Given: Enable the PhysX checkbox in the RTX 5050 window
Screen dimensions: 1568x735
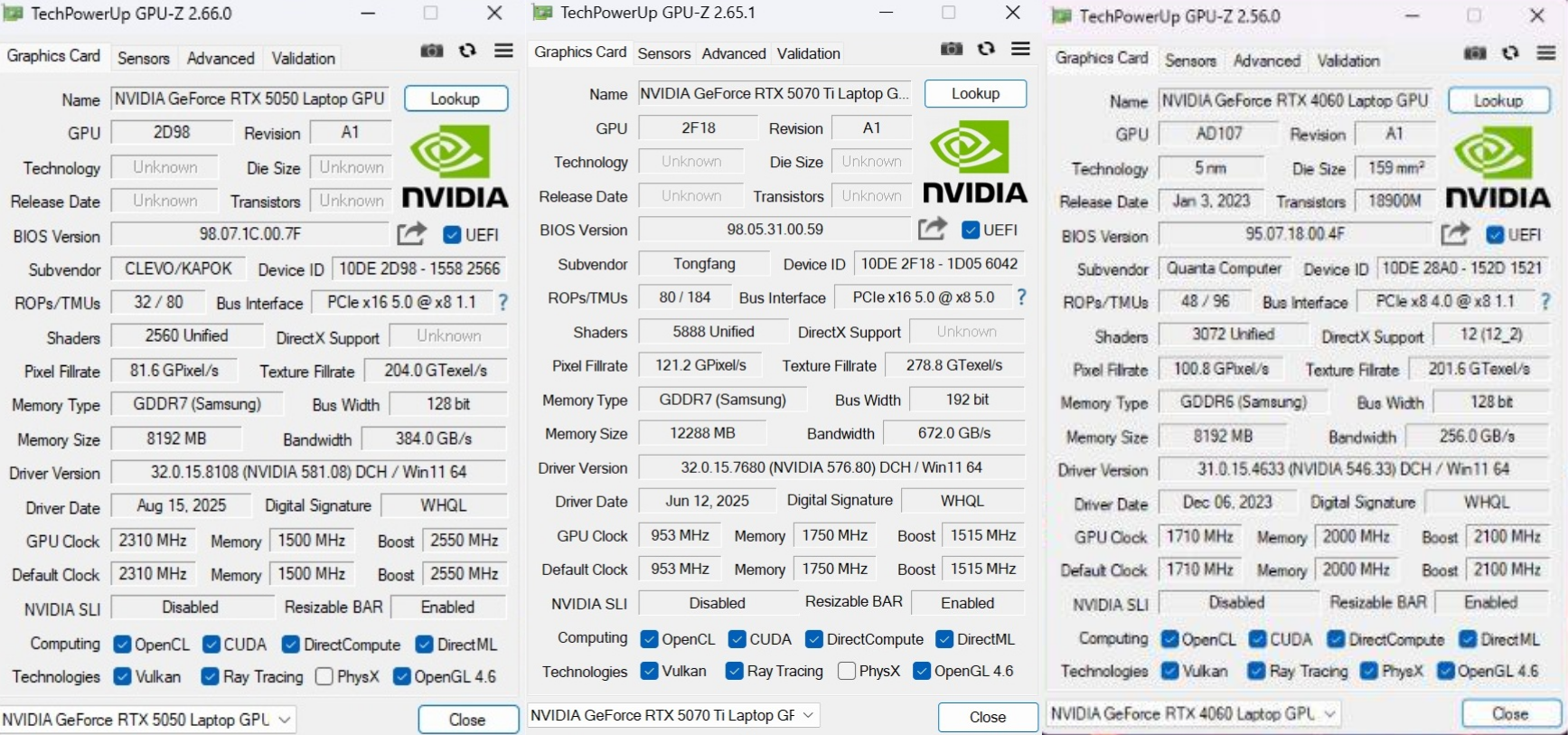Looking at the screenshot, I should 324,676.
